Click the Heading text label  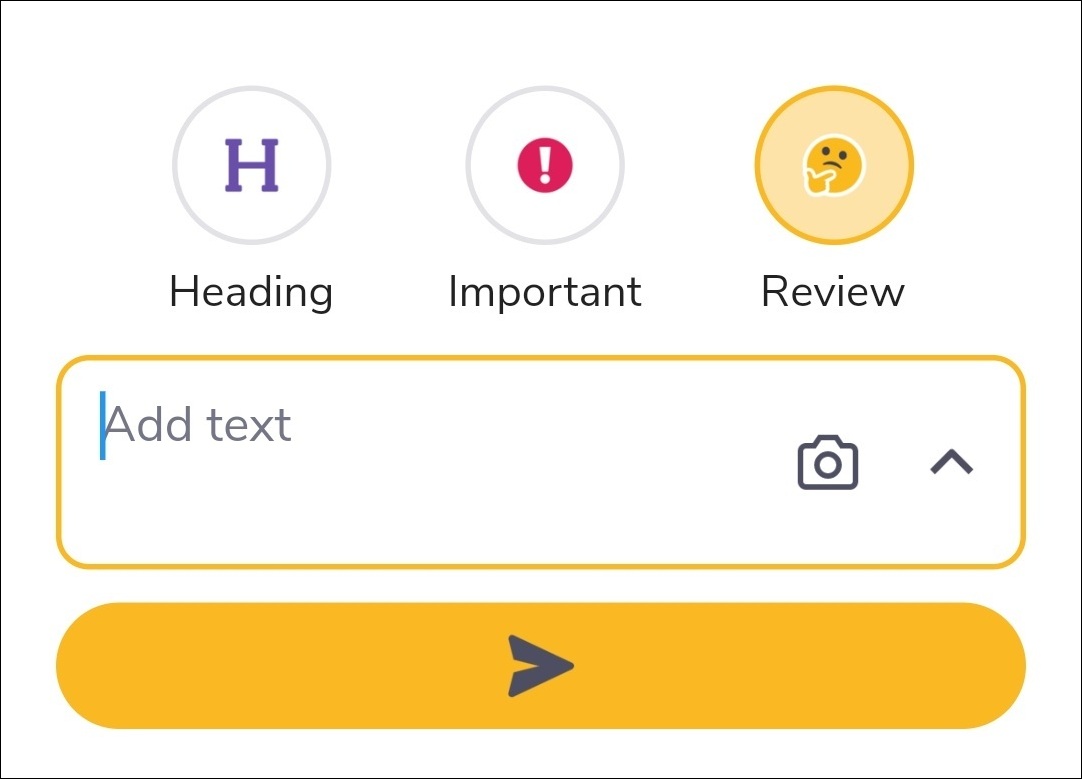click(x=251, y=292)
